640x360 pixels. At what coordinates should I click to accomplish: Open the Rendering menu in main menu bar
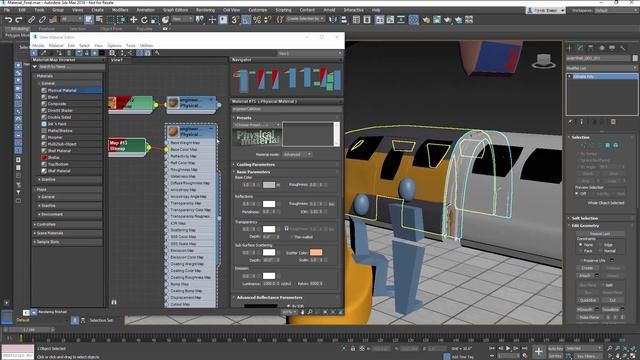click(205, 10)
